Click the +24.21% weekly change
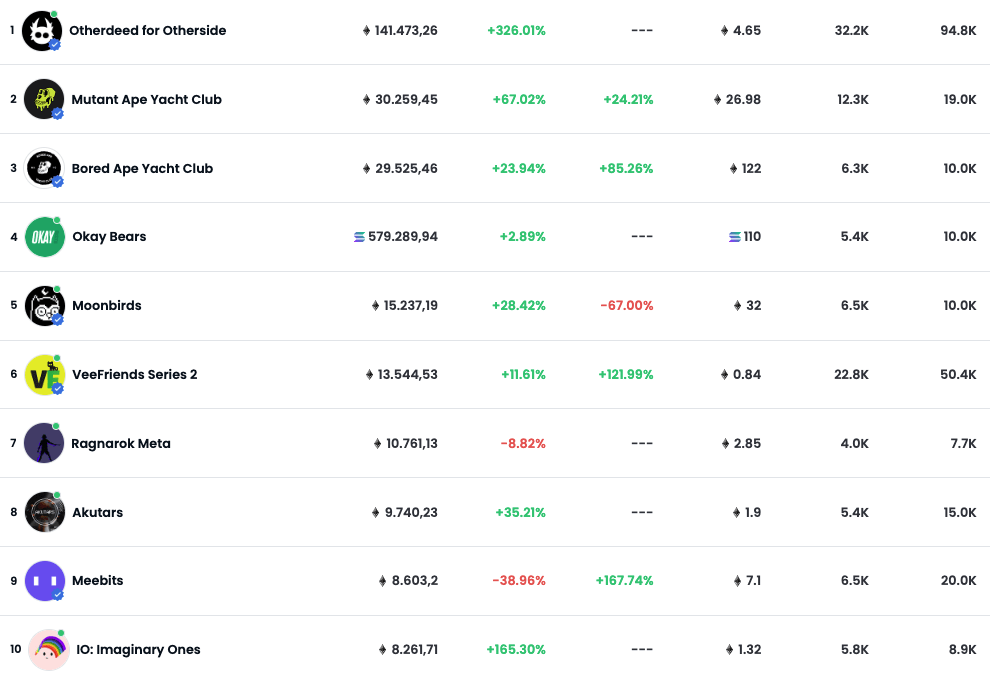 [628, 99]
